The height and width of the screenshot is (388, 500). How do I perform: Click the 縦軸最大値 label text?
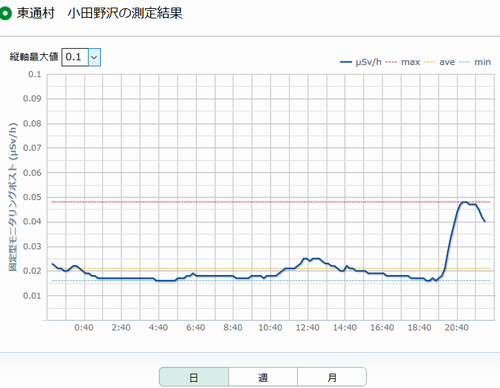click(x=34, y=57)
